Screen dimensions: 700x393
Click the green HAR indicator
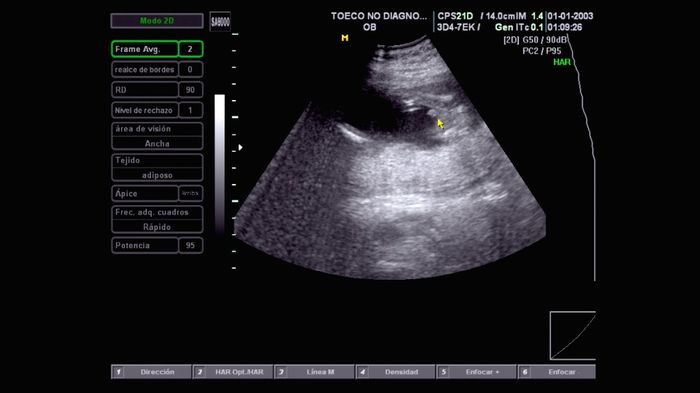pyautogui.click(x=562, y=62)
